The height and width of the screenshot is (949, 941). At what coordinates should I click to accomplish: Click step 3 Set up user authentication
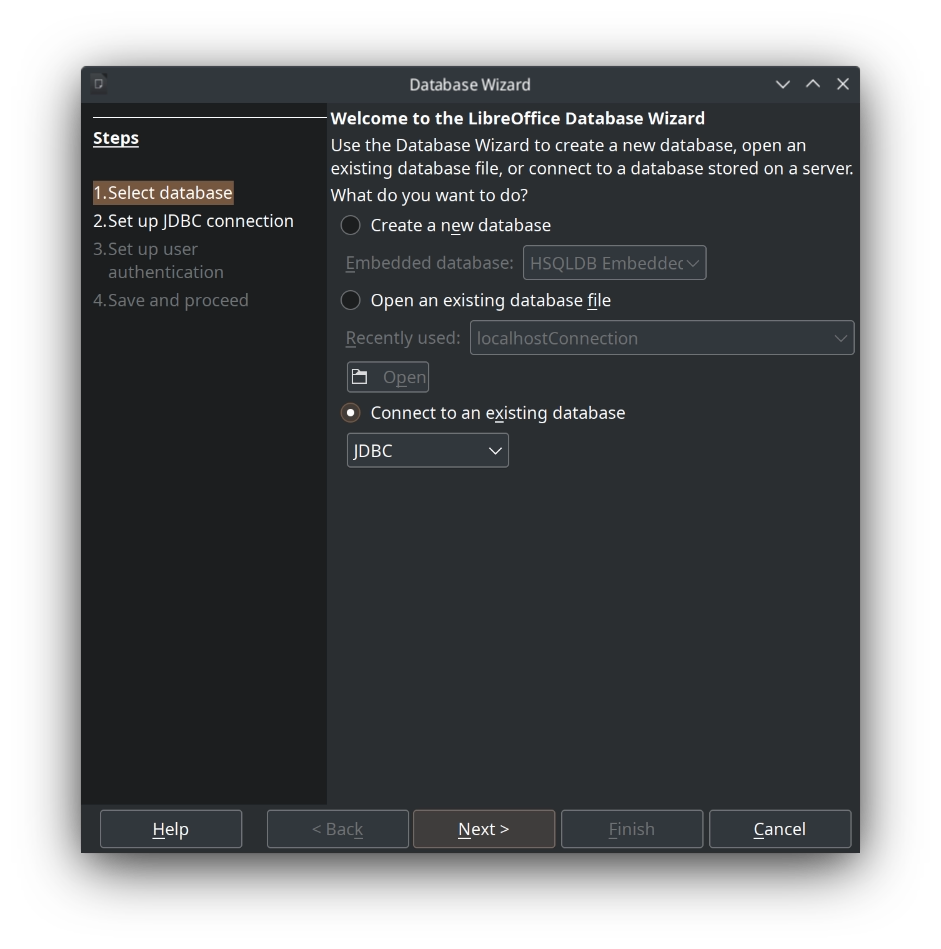tap(159, 260)
